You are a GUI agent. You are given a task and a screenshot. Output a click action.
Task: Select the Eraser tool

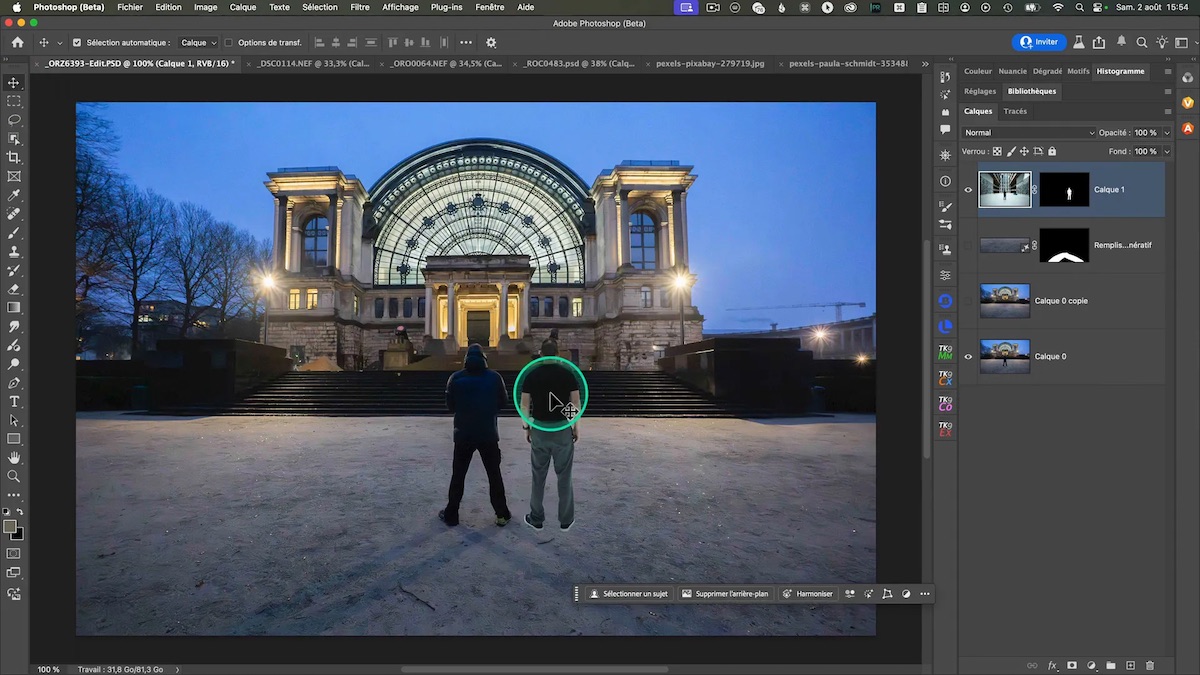point(14,289)
